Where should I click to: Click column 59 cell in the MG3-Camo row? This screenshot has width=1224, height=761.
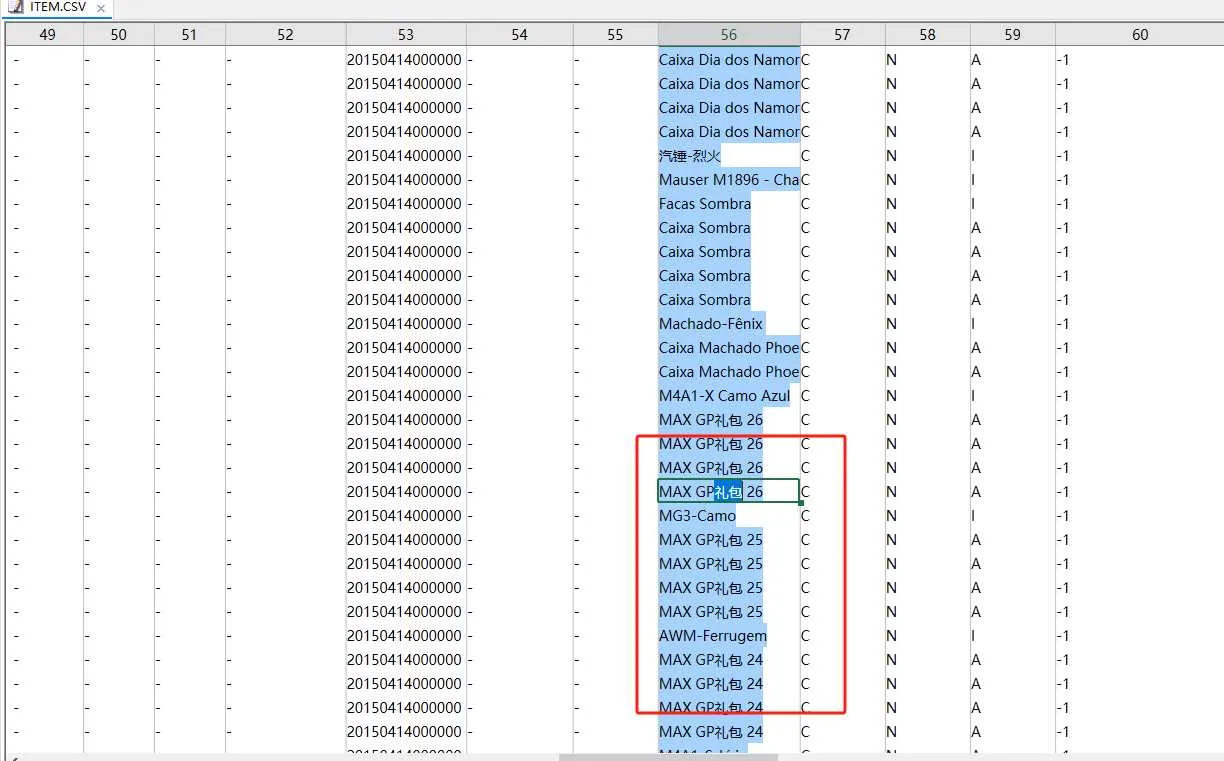point(1012,516)
